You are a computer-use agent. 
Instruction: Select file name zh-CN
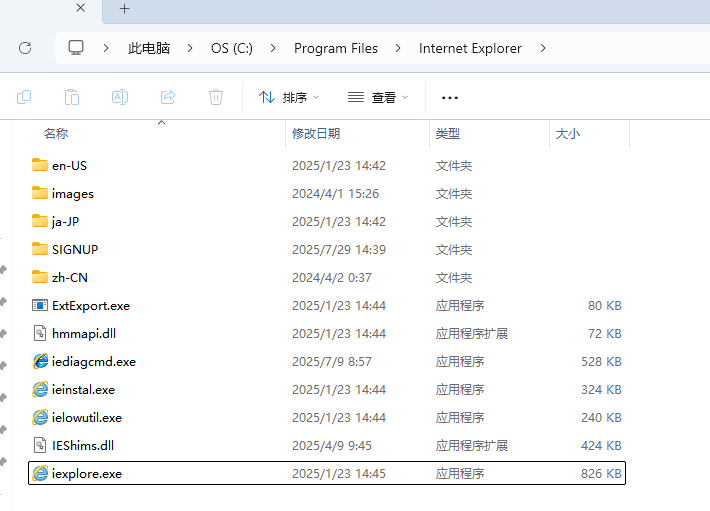coord(70,277)
